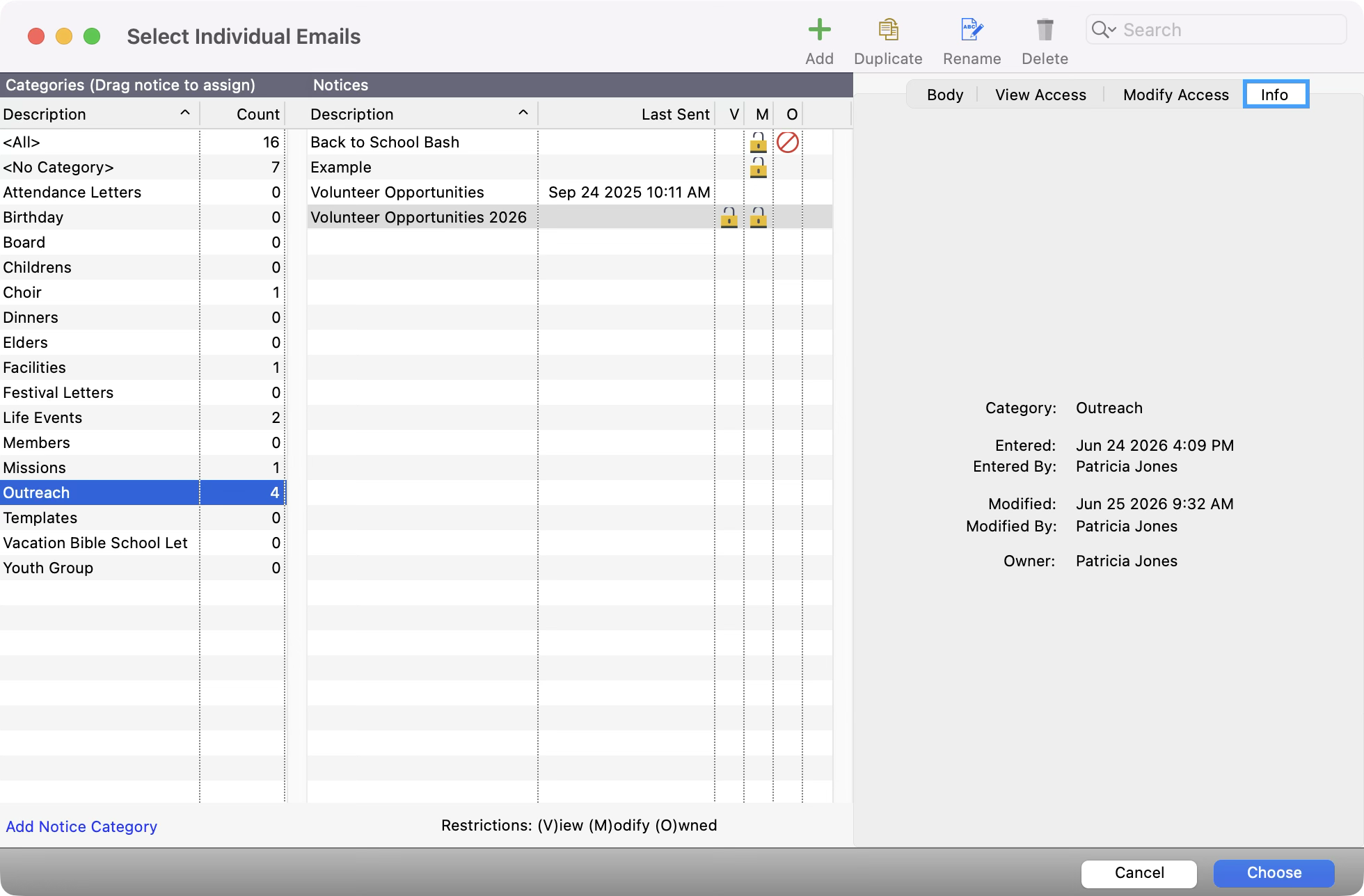1364x896 pixels.
Task: Click the View lock icon on Volunteer Opportunities 2026
Action: [x=729, y=218]
